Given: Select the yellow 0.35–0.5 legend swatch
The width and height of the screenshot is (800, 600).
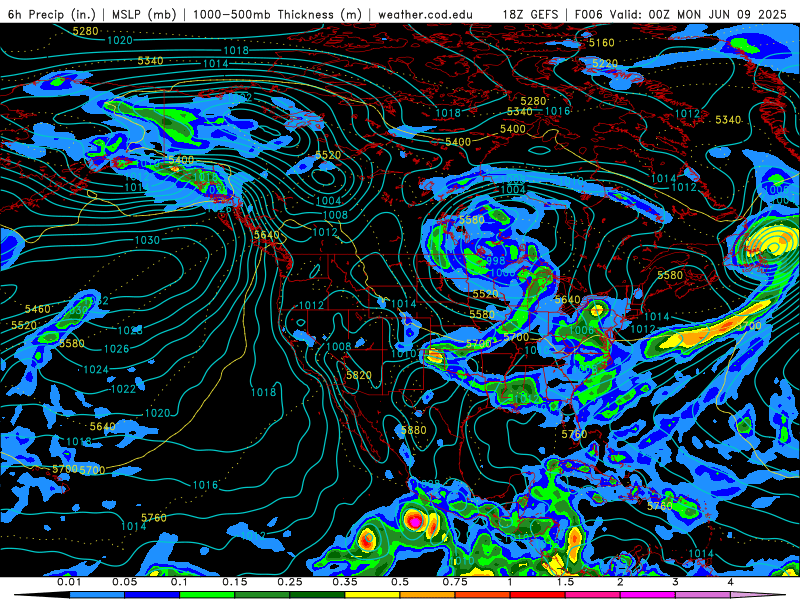Looking at the screenshot, I should (x=372, y=595).
